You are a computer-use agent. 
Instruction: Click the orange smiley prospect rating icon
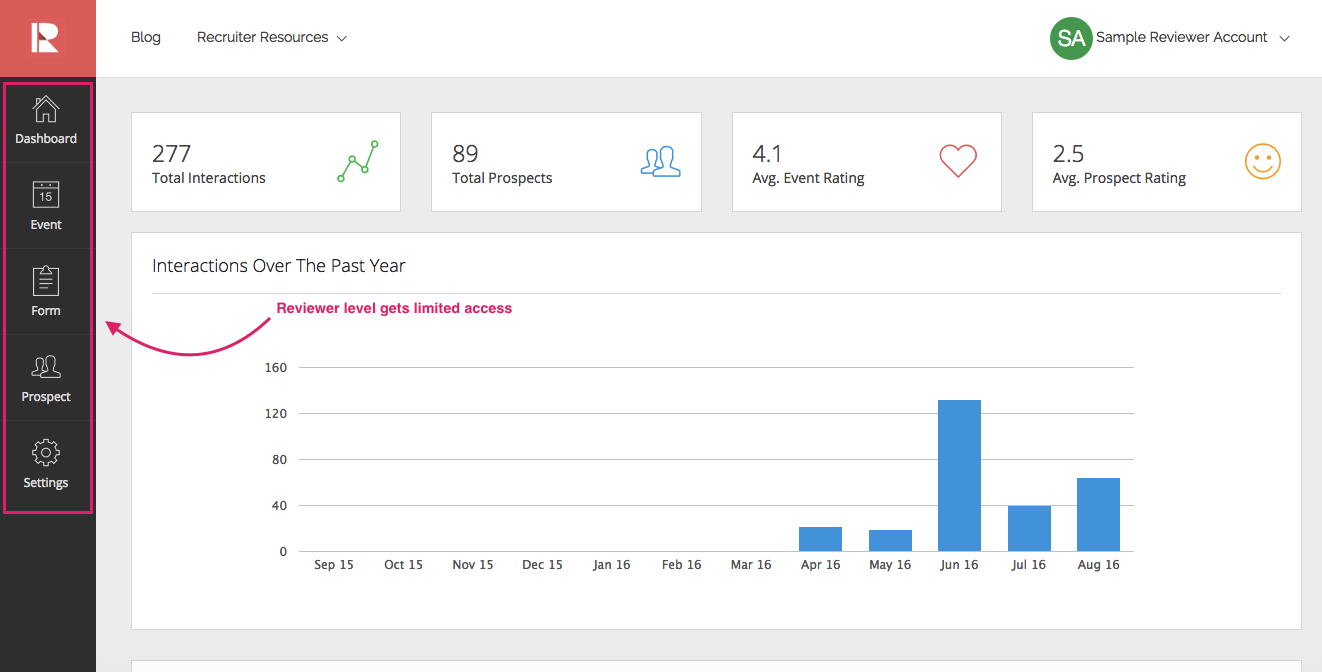1262,161
